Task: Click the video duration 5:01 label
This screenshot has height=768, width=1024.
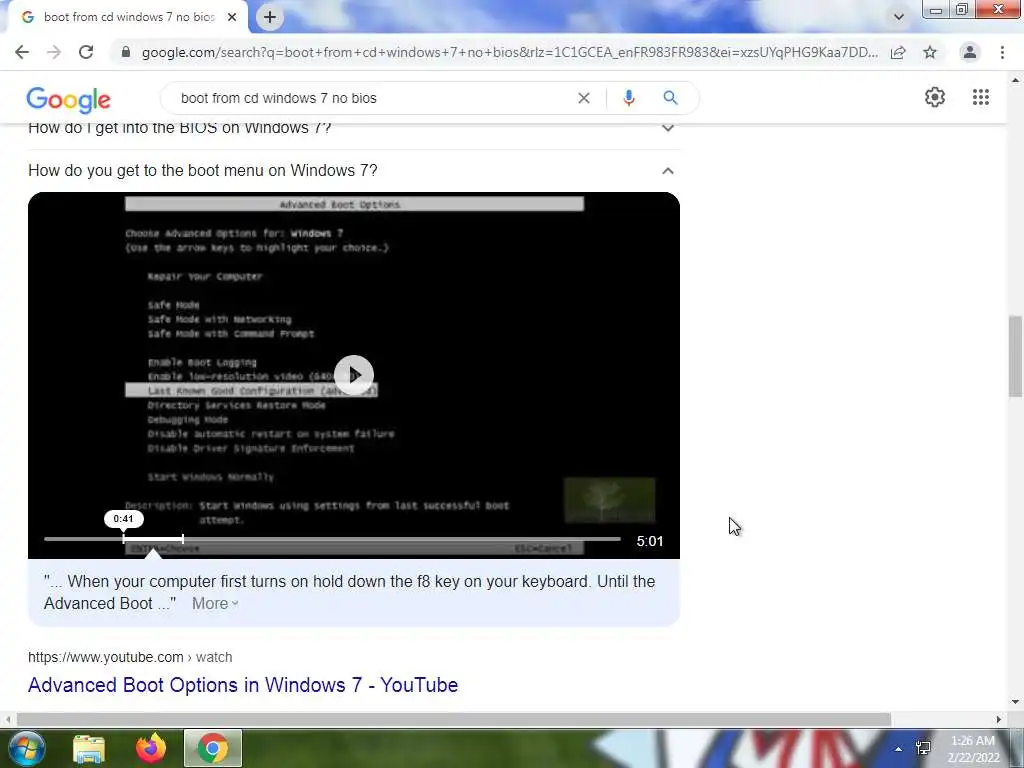Action: click(x=650, y=541)
